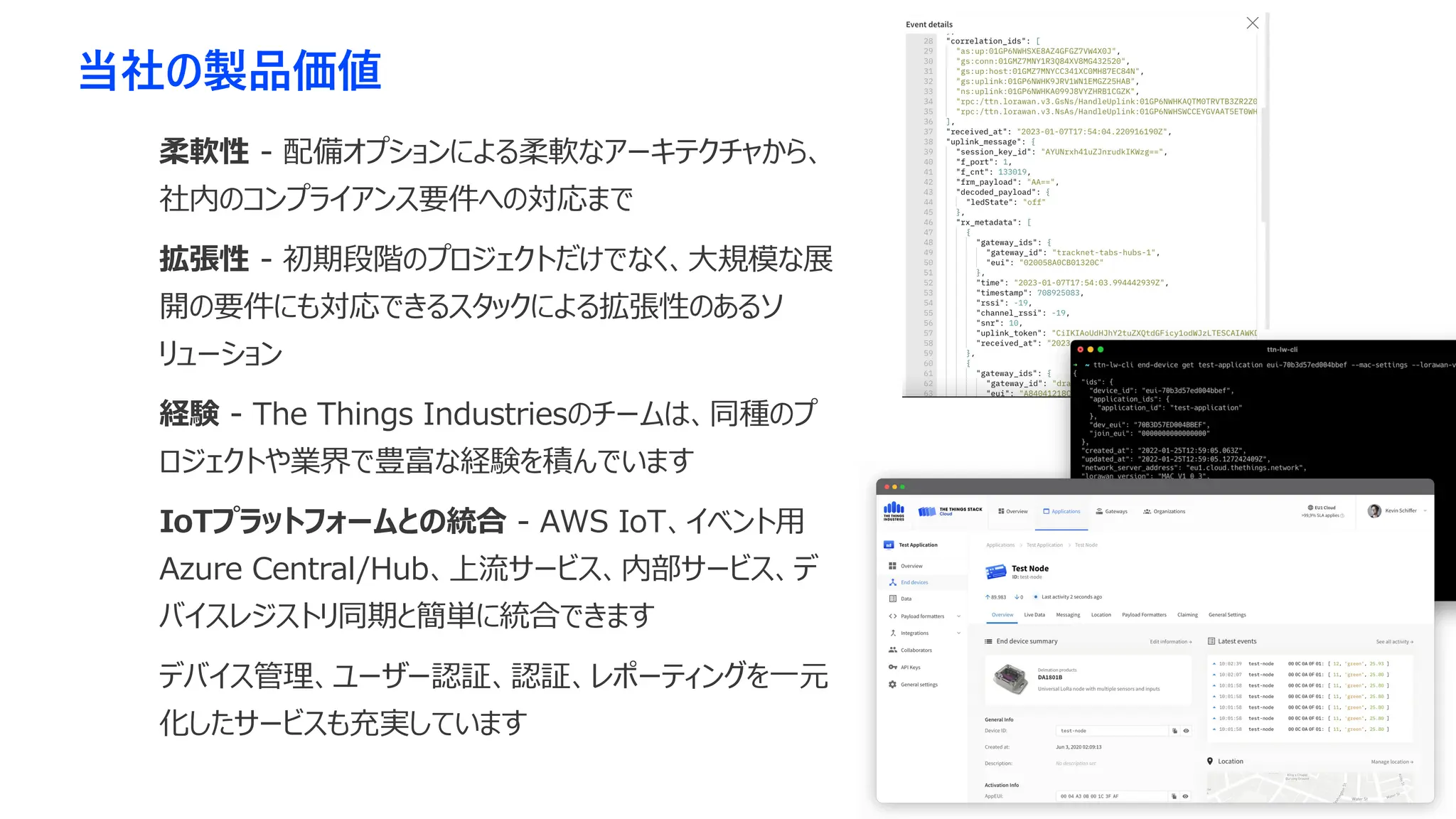Viewport: 1456px width, 819px height.
Task: Click the slide title 当社の製品価値
Action: (x=230, y=70)
